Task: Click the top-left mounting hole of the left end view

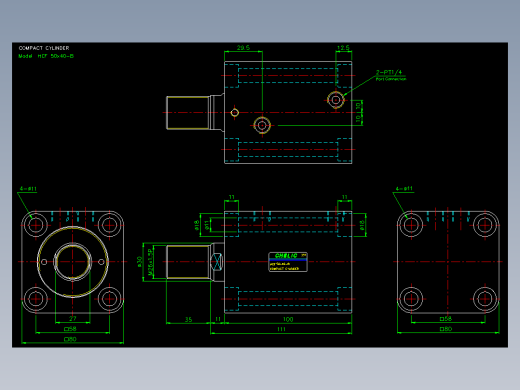Action: [36, 225]
